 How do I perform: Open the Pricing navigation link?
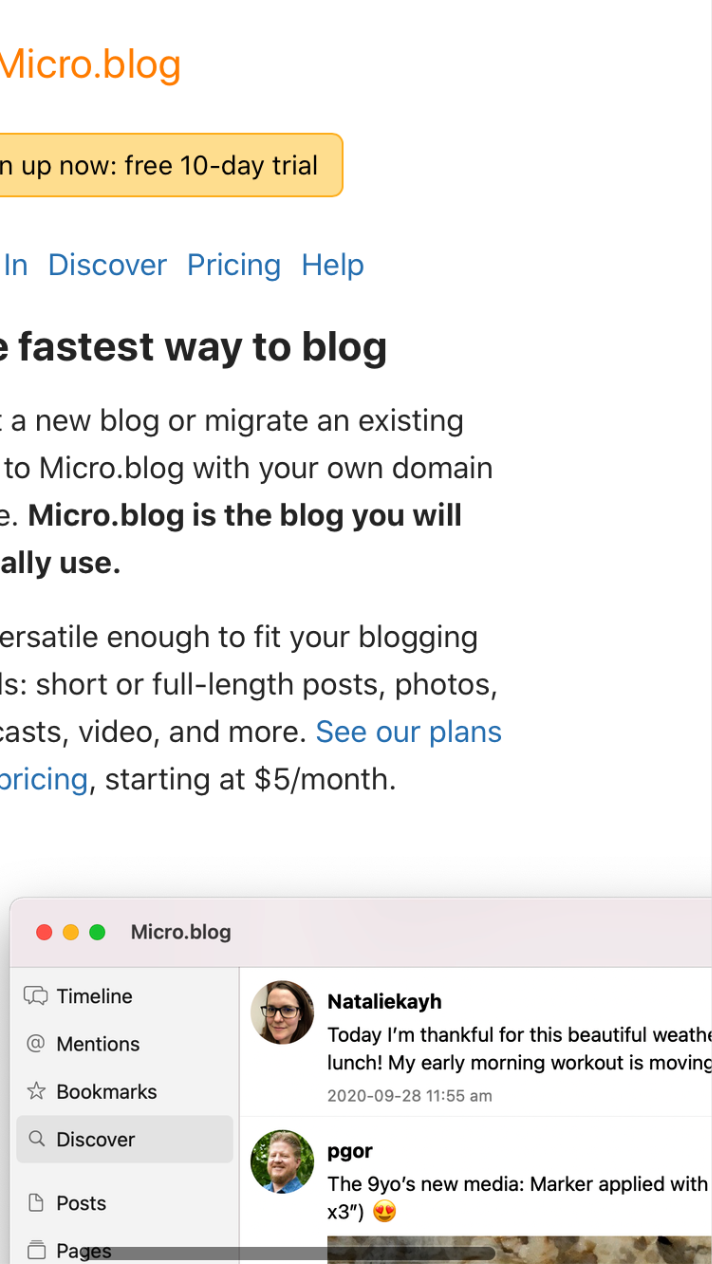point(234,264)
